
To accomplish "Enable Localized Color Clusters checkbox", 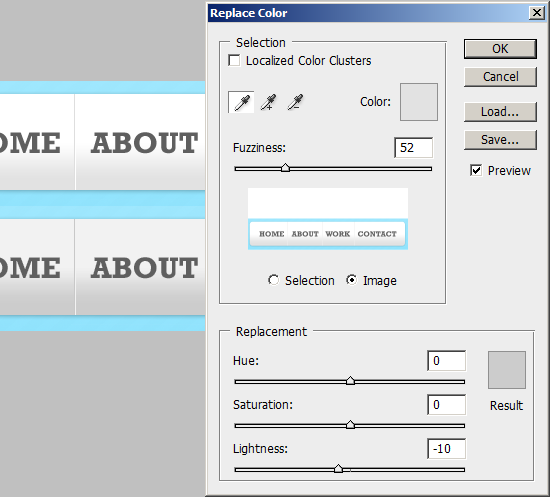I will pyautogui.click(x=234, y=60).
